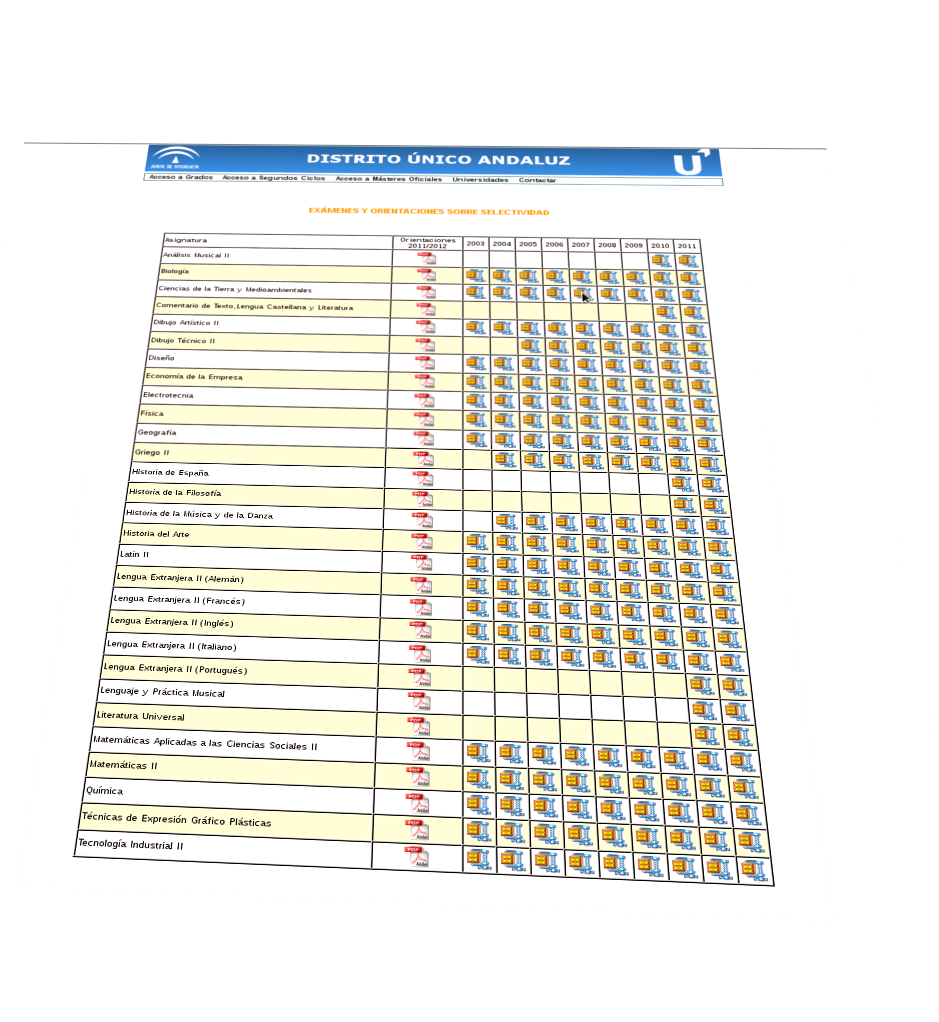Download the Biología 2003 exam
939x1022 pixels.
(x=475, y=276)
